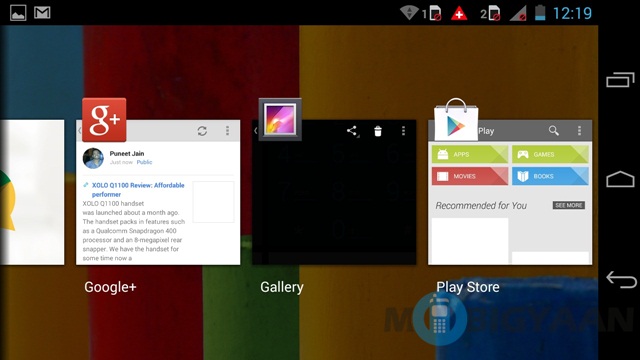Tap the first recommended item card

(470, 241)
